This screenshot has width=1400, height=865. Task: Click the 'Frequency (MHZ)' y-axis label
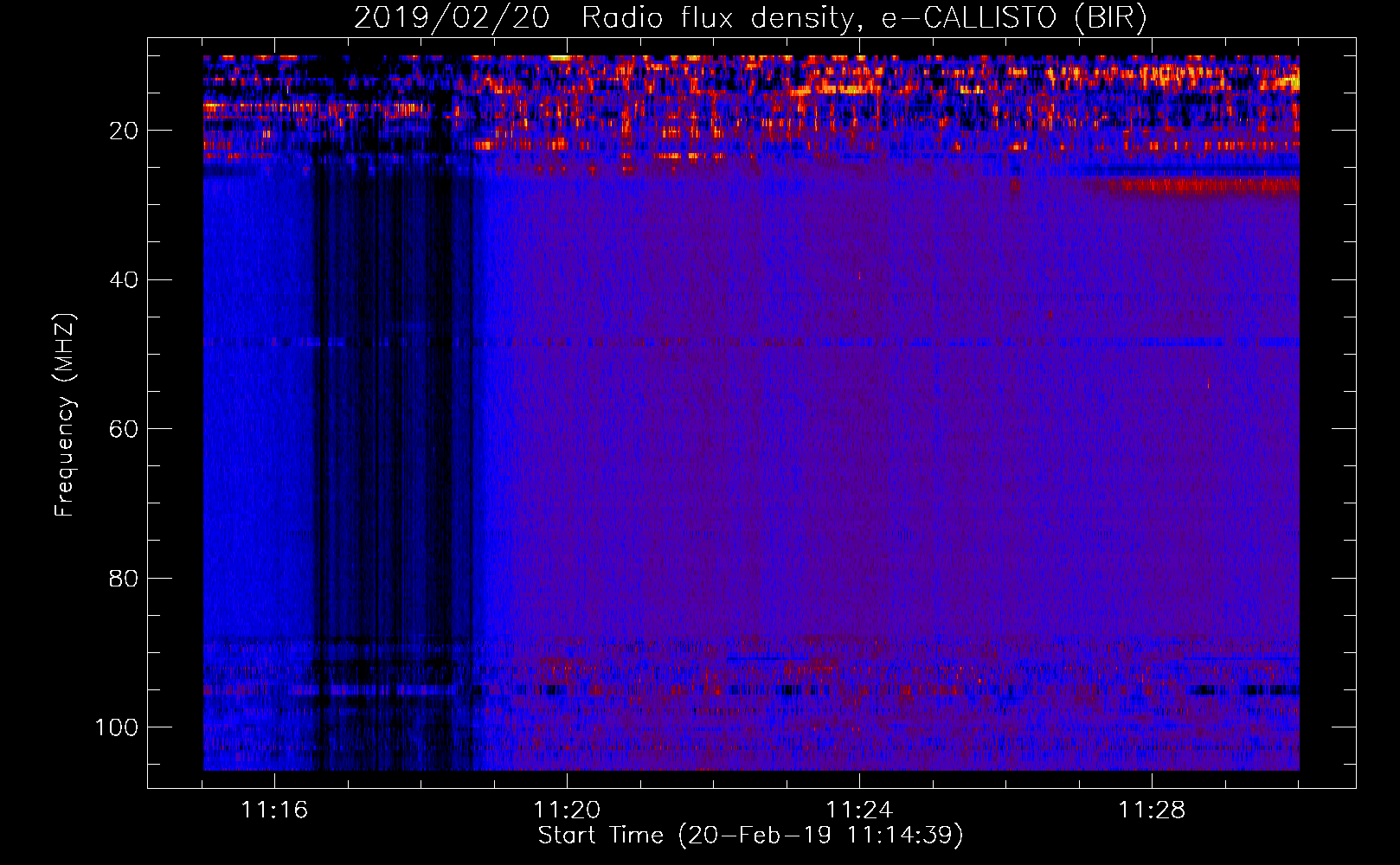tap(65, 414)
